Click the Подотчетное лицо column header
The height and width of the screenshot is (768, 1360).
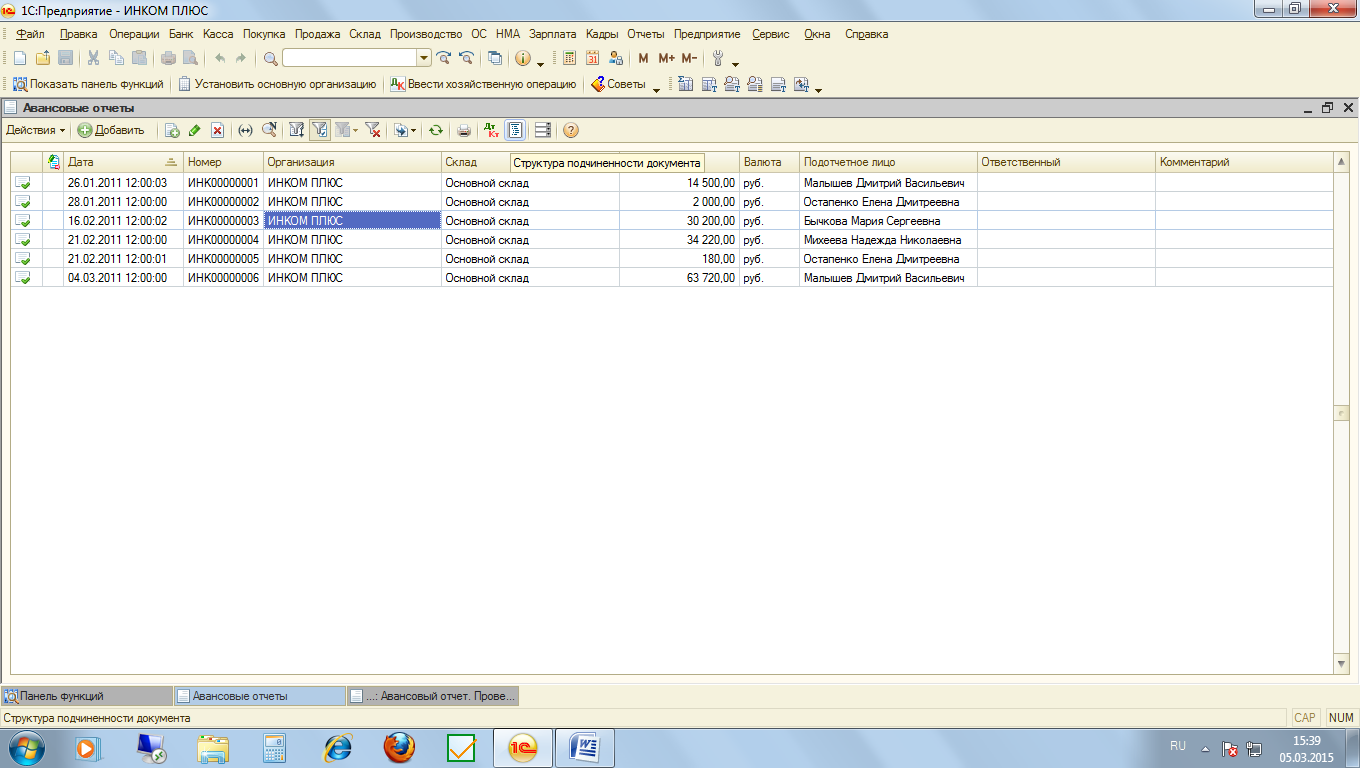[x=888, y=162]
